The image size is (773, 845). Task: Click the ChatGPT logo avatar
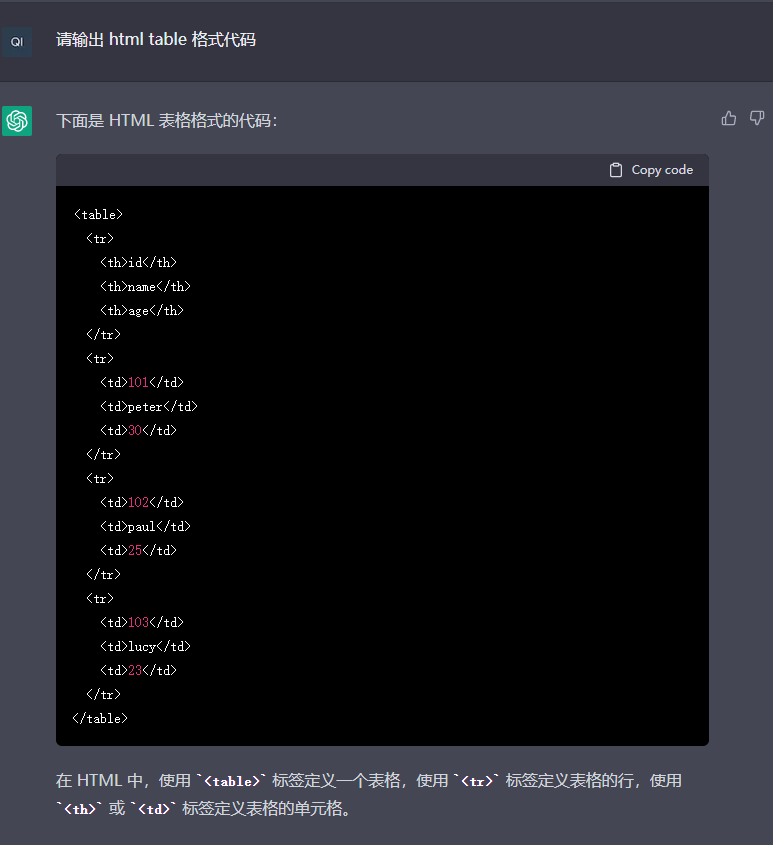[x=17, y=121]
